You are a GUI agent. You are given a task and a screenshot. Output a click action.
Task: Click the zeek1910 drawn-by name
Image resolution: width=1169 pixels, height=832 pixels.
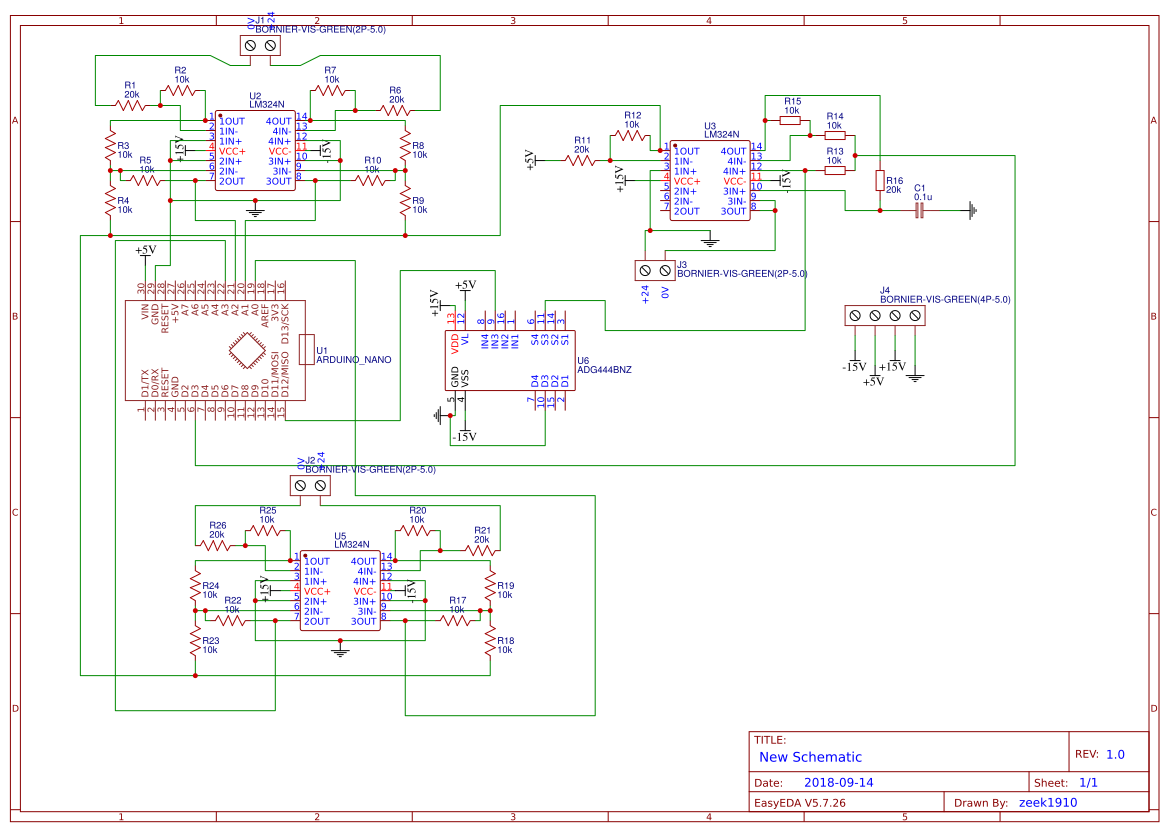[1049, 801]
